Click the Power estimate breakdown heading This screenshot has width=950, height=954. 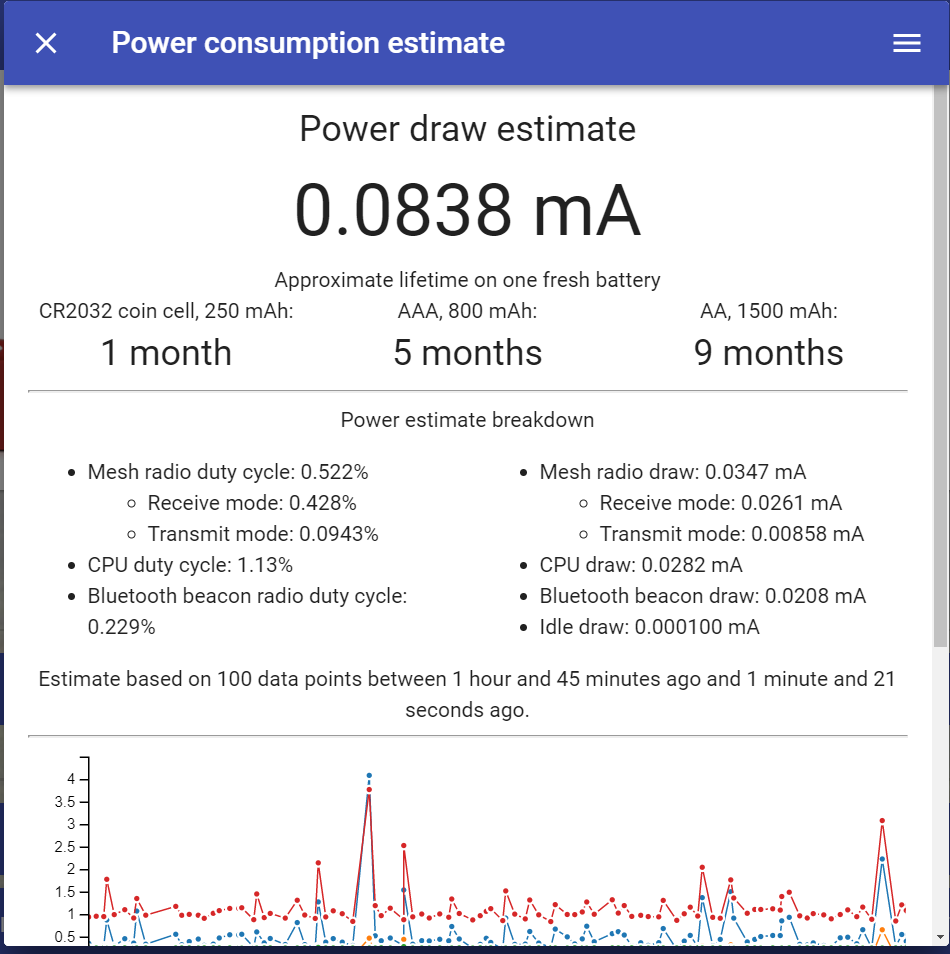[x=467, y=420]
